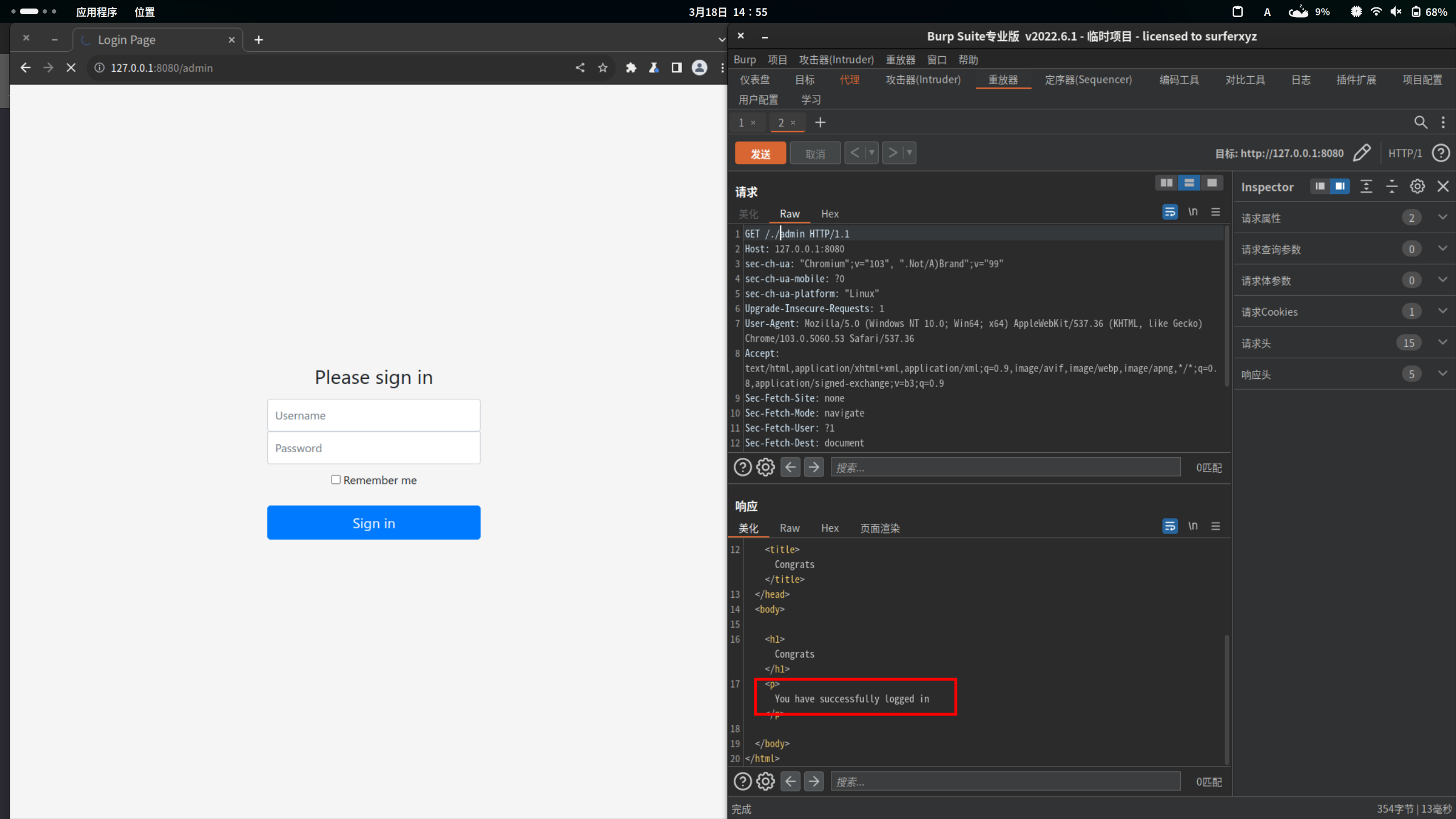Open response viewer hamburger menu
The height and width of the screenshot is (819, 1456).
pyautogui.click(x=1215, y=526)
